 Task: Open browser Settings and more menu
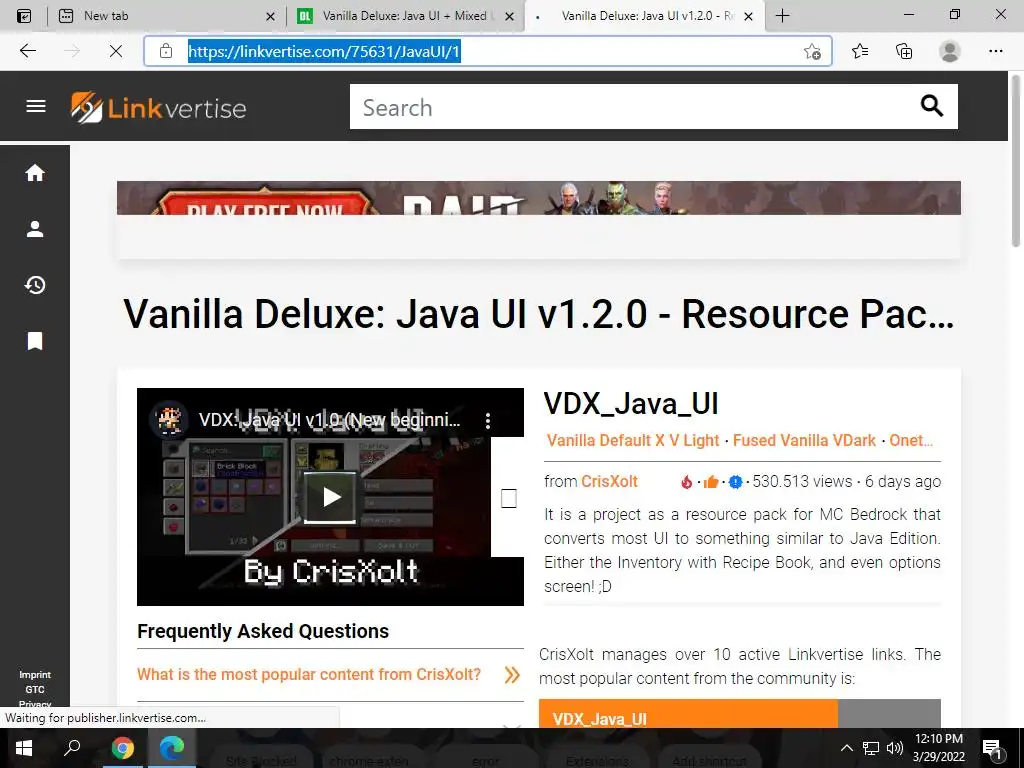click(x=995, y=51)
